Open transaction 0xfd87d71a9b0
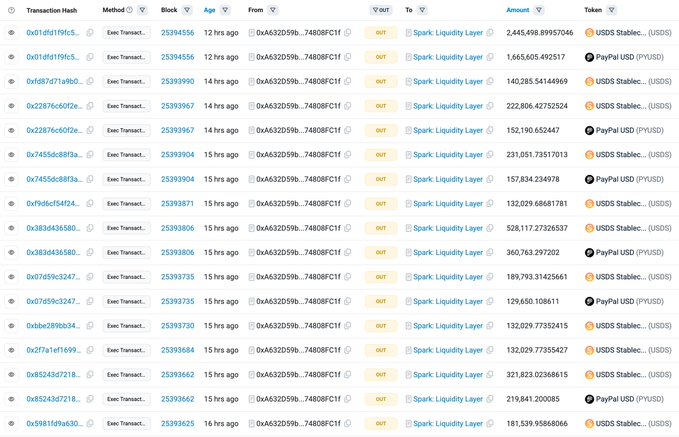Viewport: 679px width, 437px height. (x=55, y=81)
